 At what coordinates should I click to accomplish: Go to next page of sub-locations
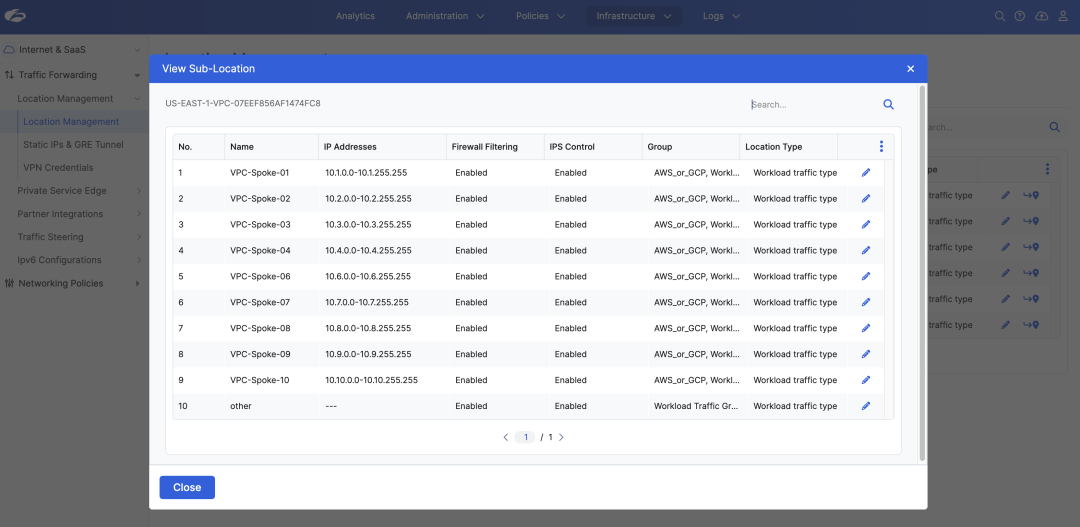tap(561, 437)
